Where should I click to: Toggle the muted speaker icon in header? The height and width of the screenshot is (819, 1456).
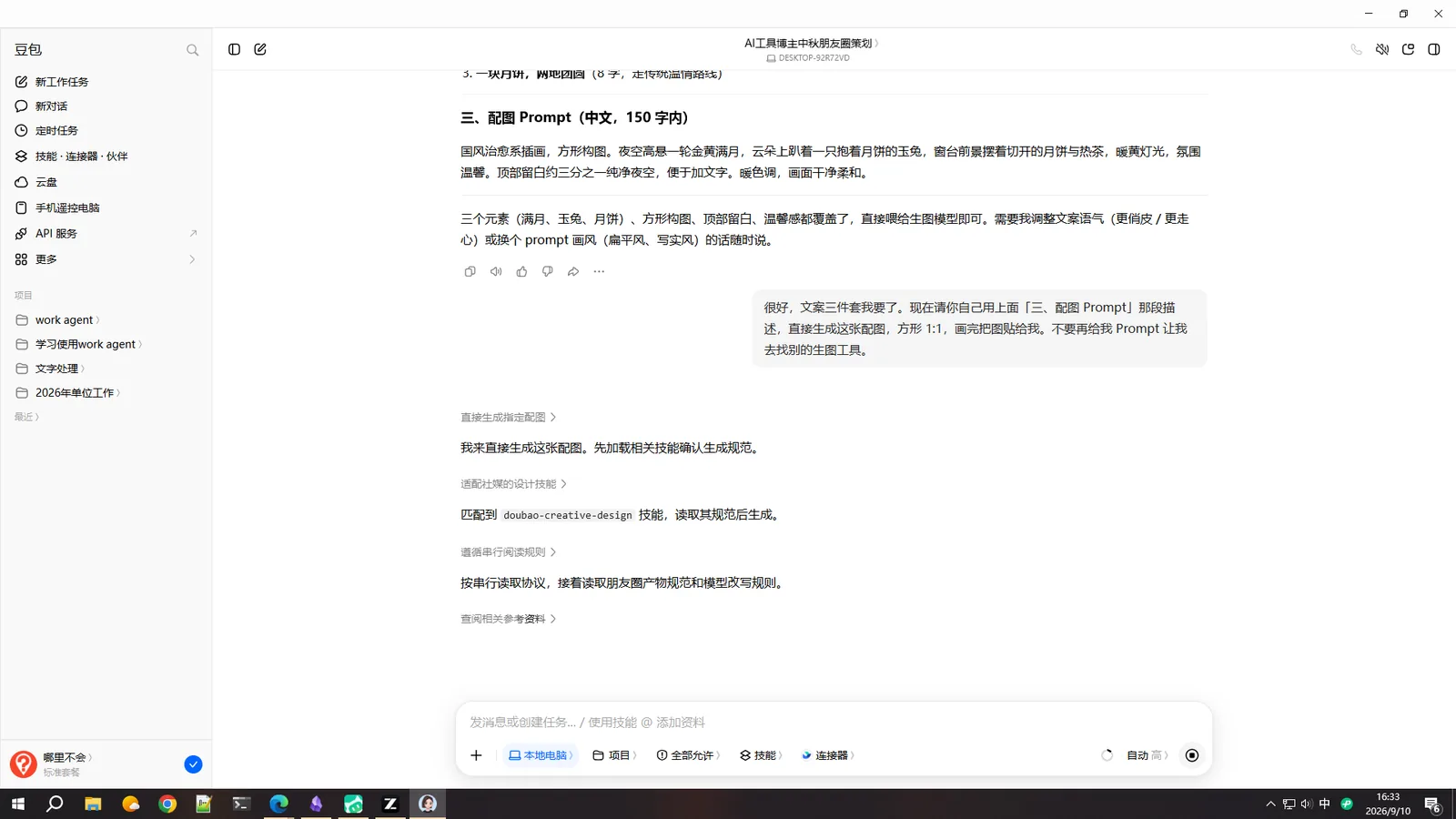(x=1382, y=49)
